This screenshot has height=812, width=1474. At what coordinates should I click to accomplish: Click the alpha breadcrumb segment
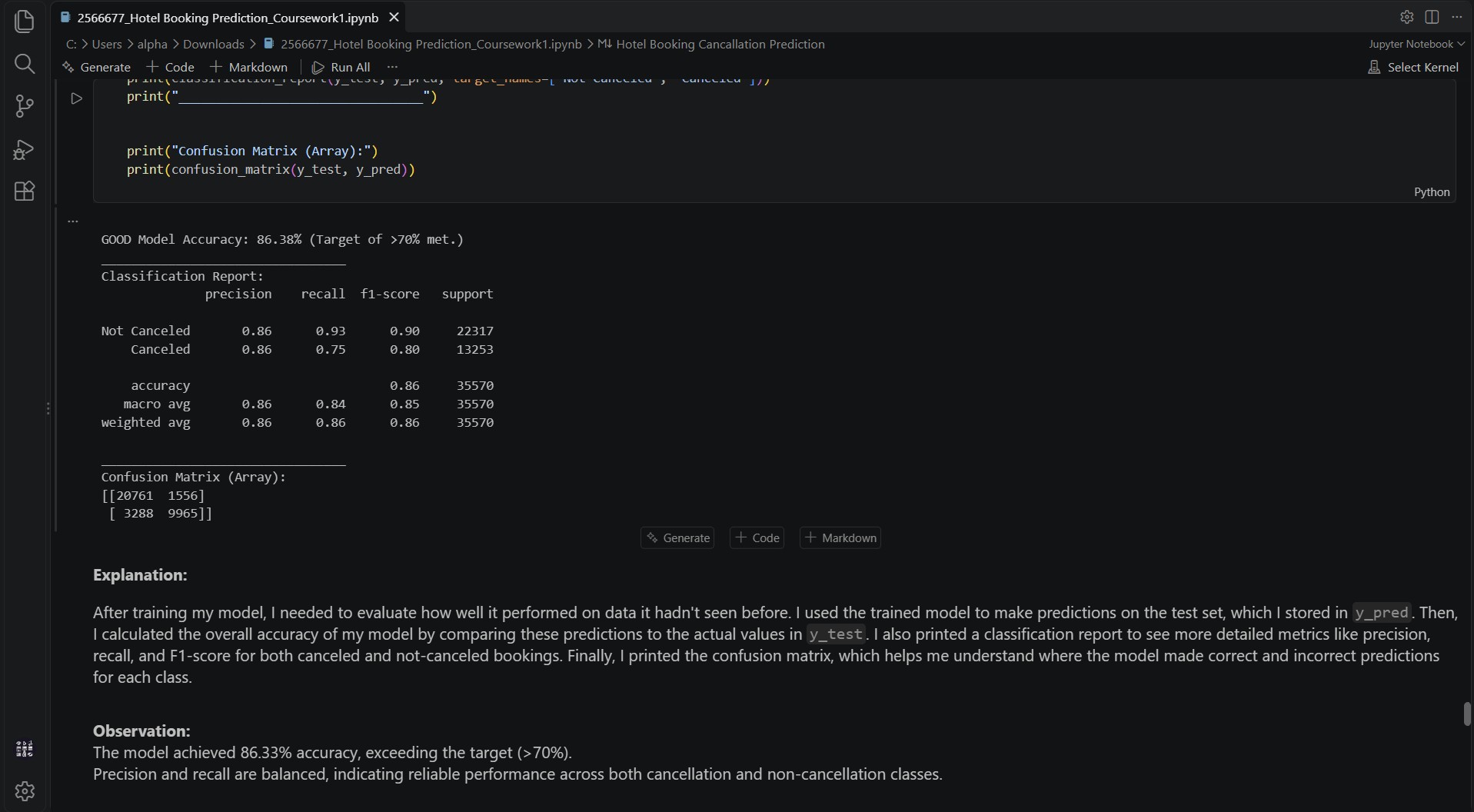pyautogui.click(x=152, y=44)
